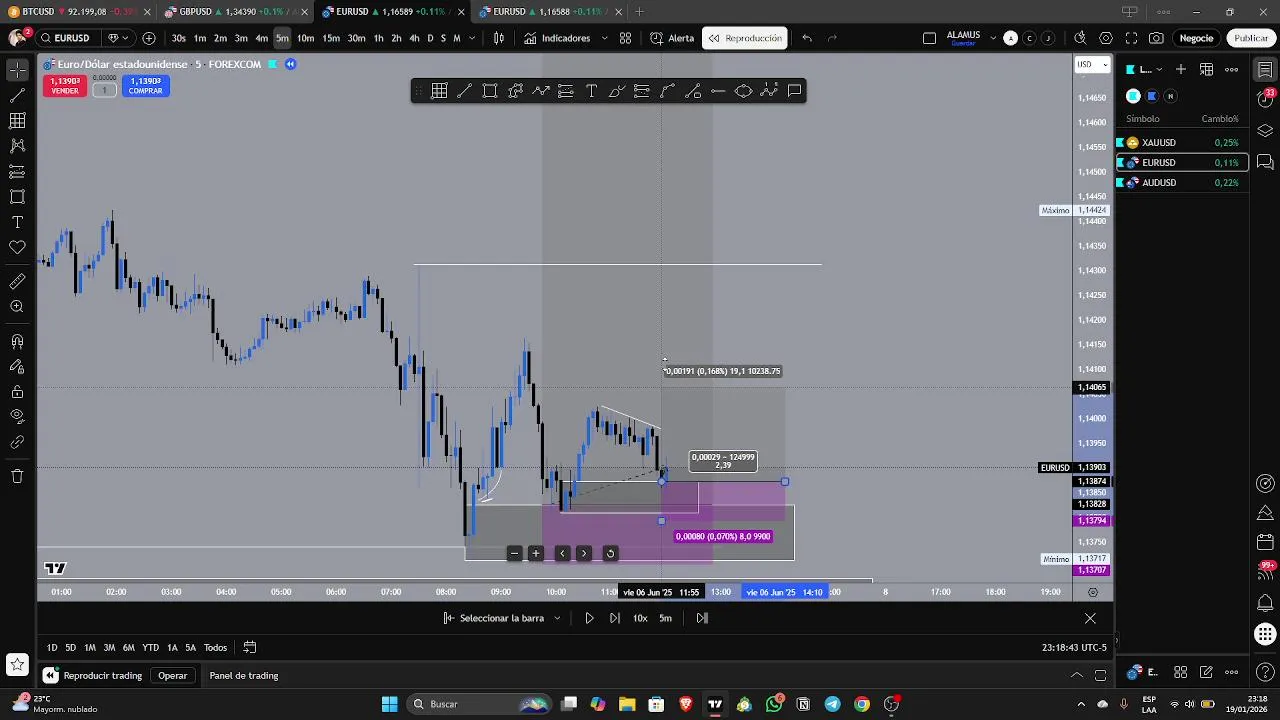Click the Alerta button
Image resolution: width=1280 pixels, height=720 pixels.
coord(672,38)
